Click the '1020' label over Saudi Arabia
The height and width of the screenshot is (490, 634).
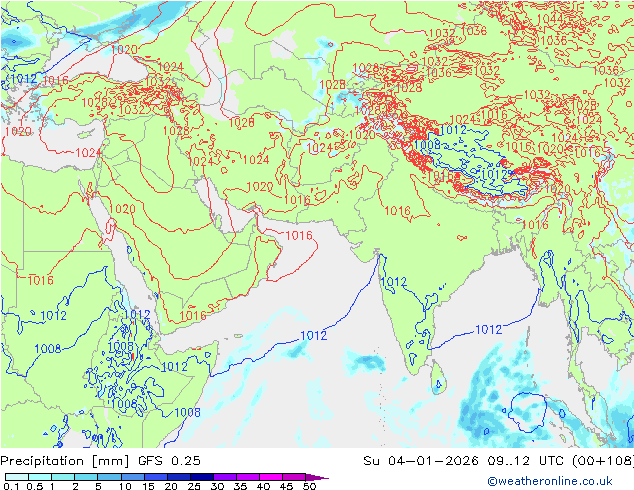(122, 209)
